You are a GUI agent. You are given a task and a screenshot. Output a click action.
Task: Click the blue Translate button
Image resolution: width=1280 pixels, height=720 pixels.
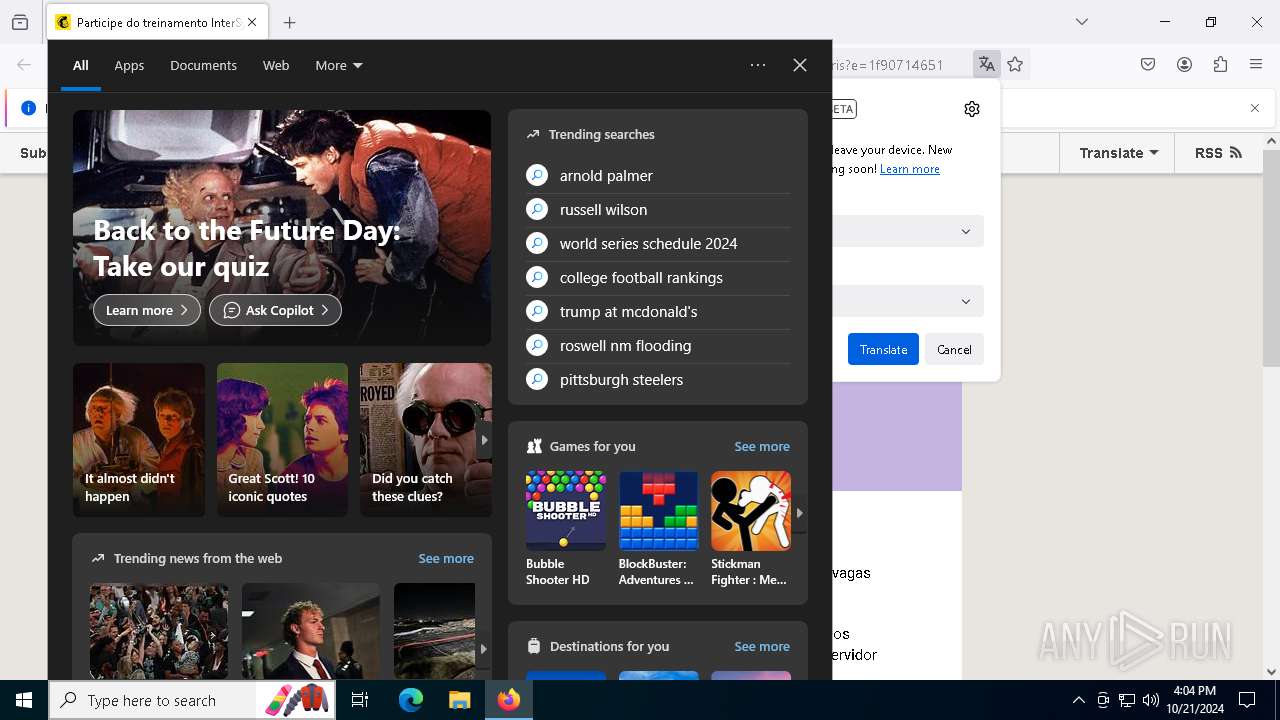(x=883, y=349)
